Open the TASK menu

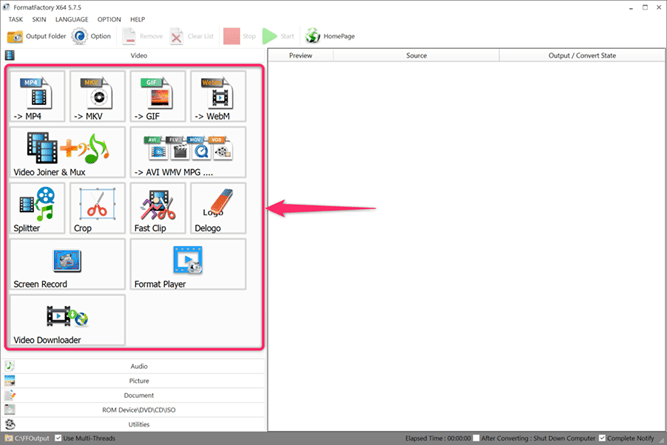[x=16, y=20]
